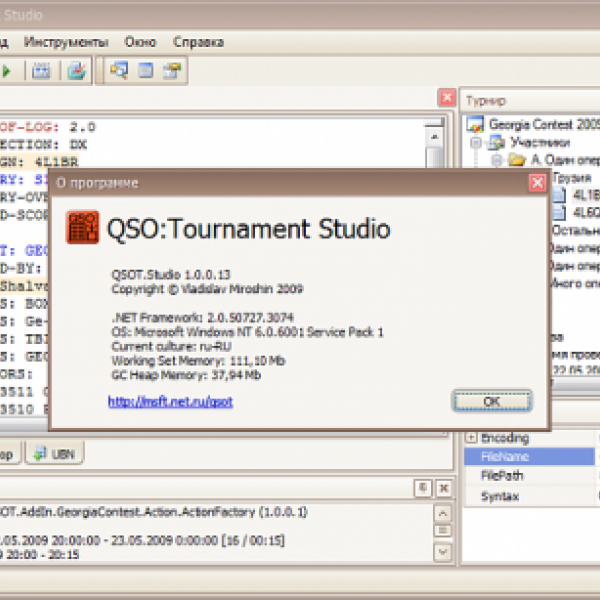
Task: Select the Syntax property row
Action: [x=529, y=496]
